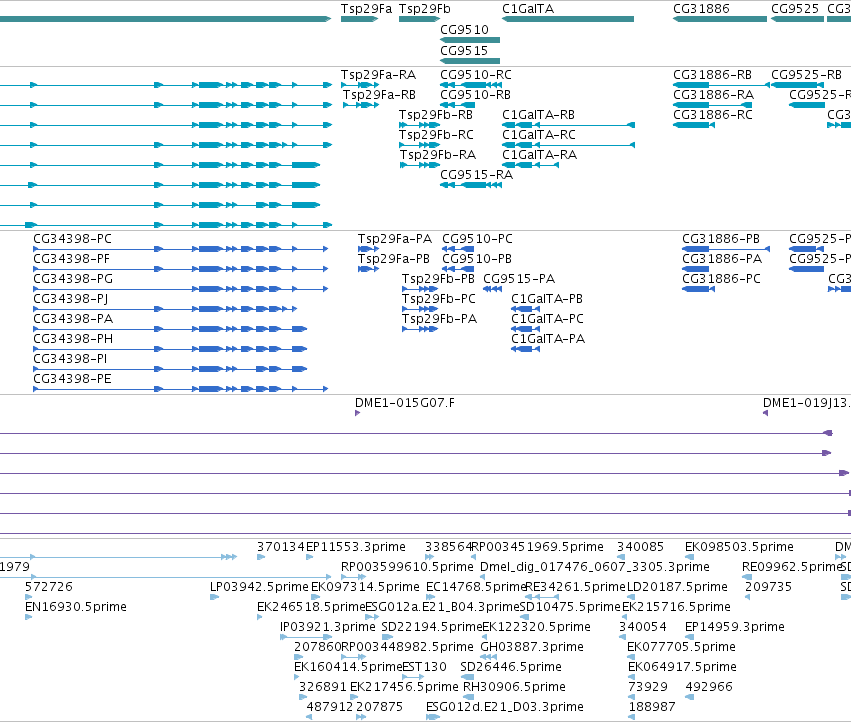Click SD26446.5prime EST label
The width and height of the screenshot is (851, 722).
pos(511,667)
